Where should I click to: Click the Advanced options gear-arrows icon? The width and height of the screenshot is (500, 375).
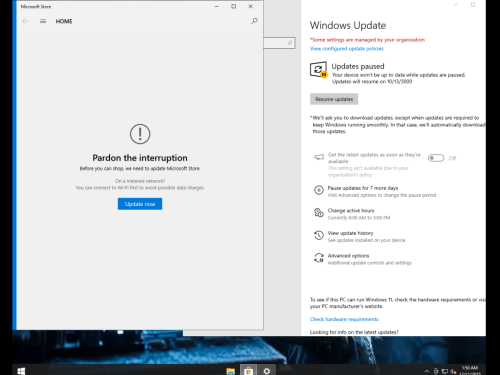[319, 258]
